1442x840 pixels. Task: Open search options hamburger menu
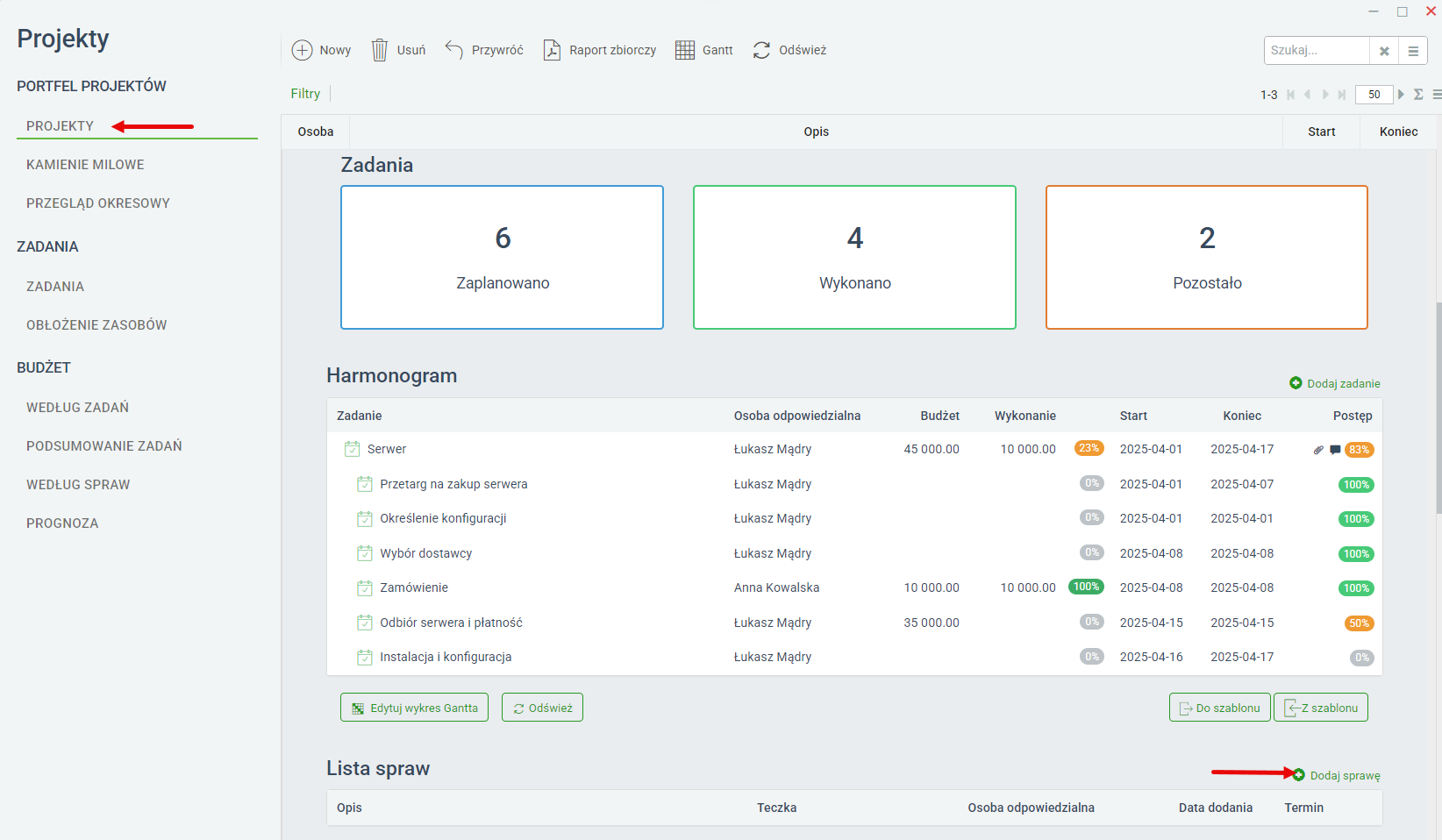click(1413, 51)
